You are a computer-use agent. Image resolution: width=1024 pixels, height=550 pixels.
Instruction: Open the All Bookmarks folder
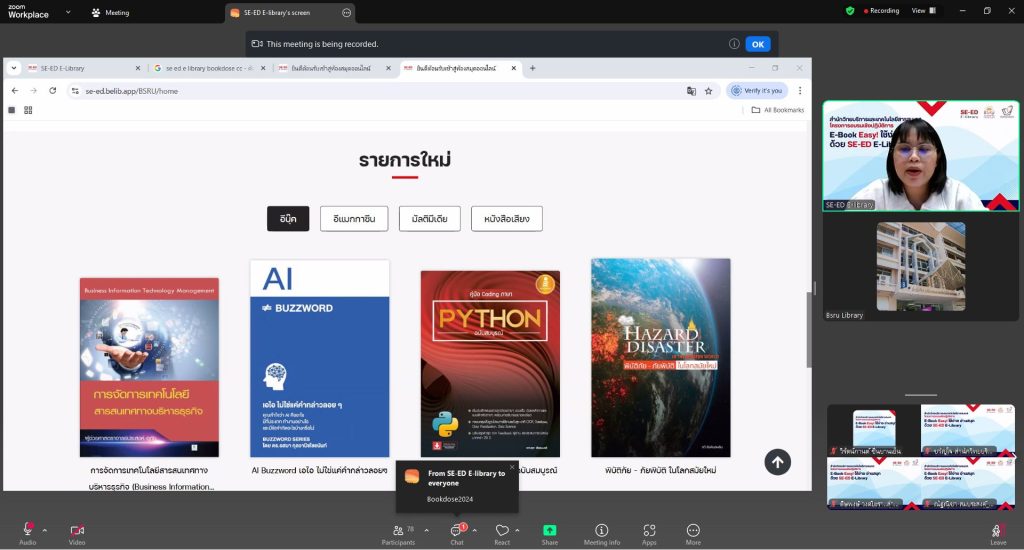pos(778,110)
